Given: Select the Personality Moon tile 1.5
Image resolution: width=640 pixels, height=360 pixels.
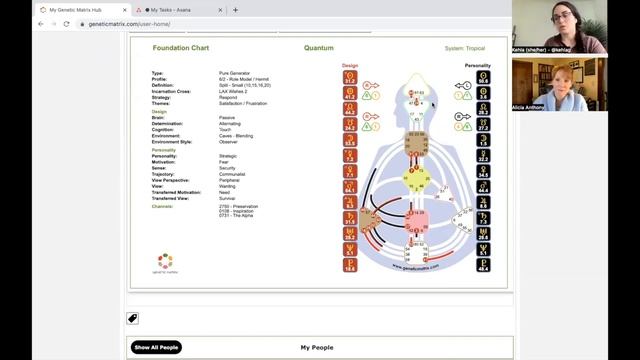Looking at the screenshot, I should point(483,140).
